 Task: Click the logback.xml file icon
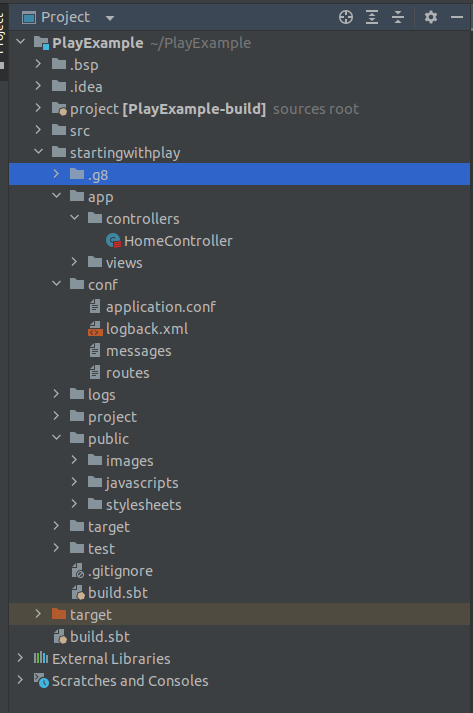[95, 329]
